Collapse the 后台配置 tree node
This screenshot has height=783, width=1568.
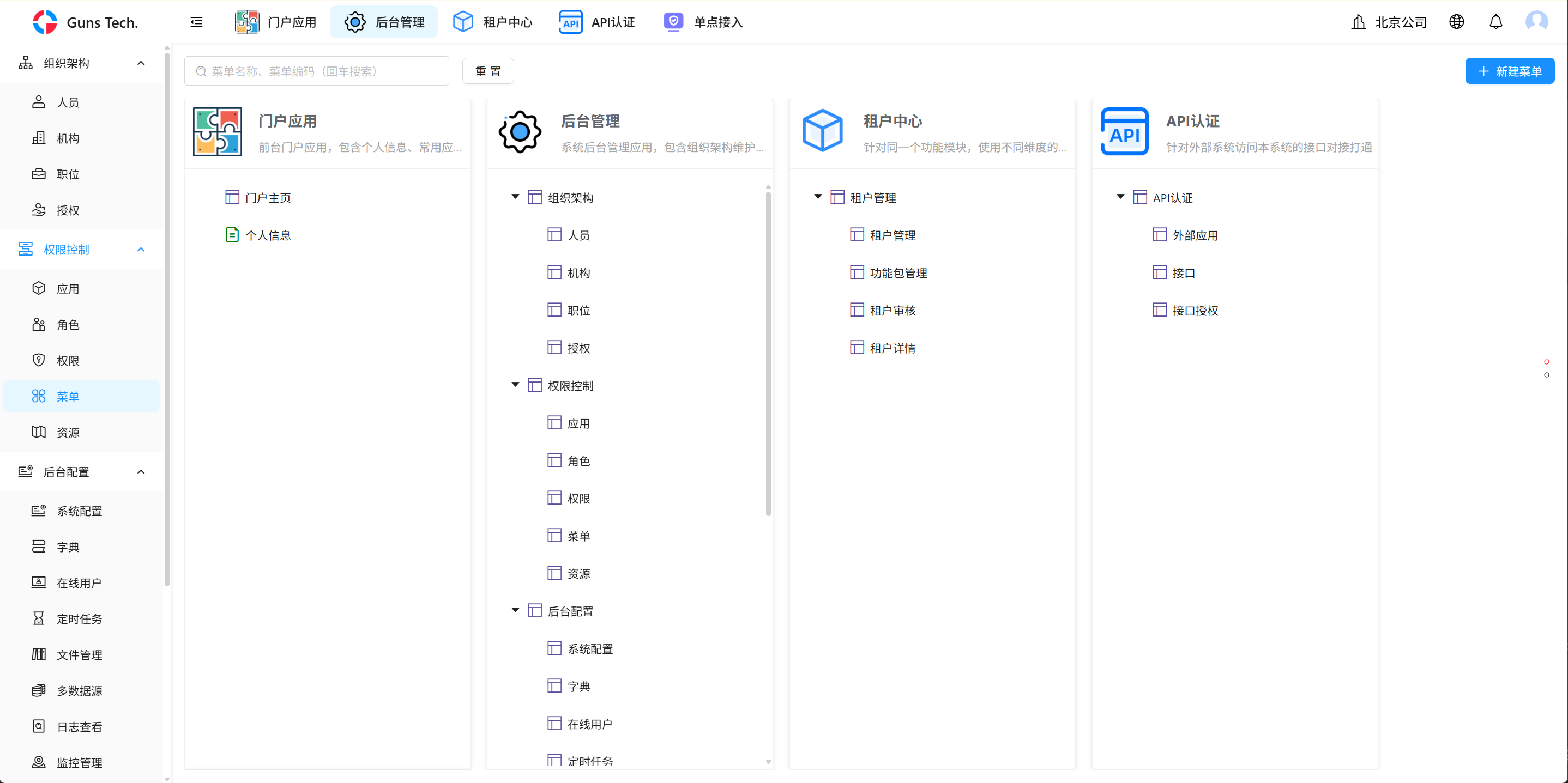[x=515, y=610]
